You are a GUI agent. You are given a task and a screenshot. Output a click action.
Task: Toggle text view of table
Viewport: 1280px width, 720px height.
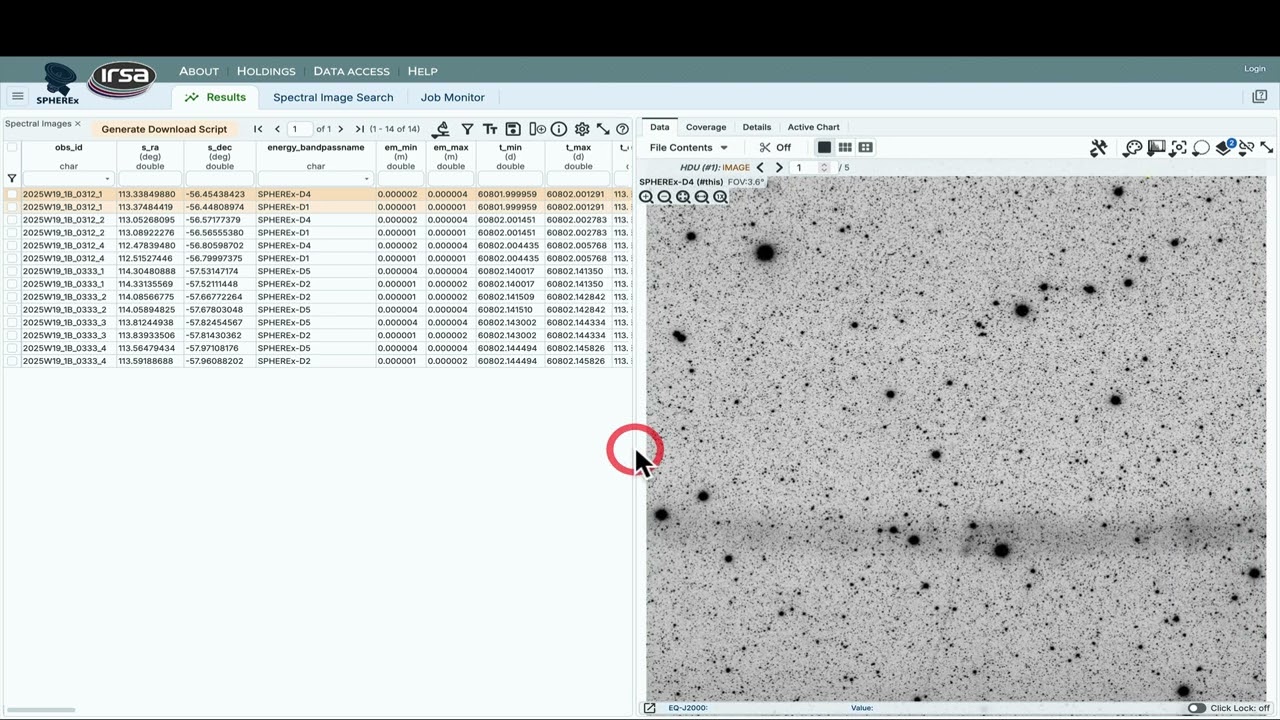click(490, 129)
